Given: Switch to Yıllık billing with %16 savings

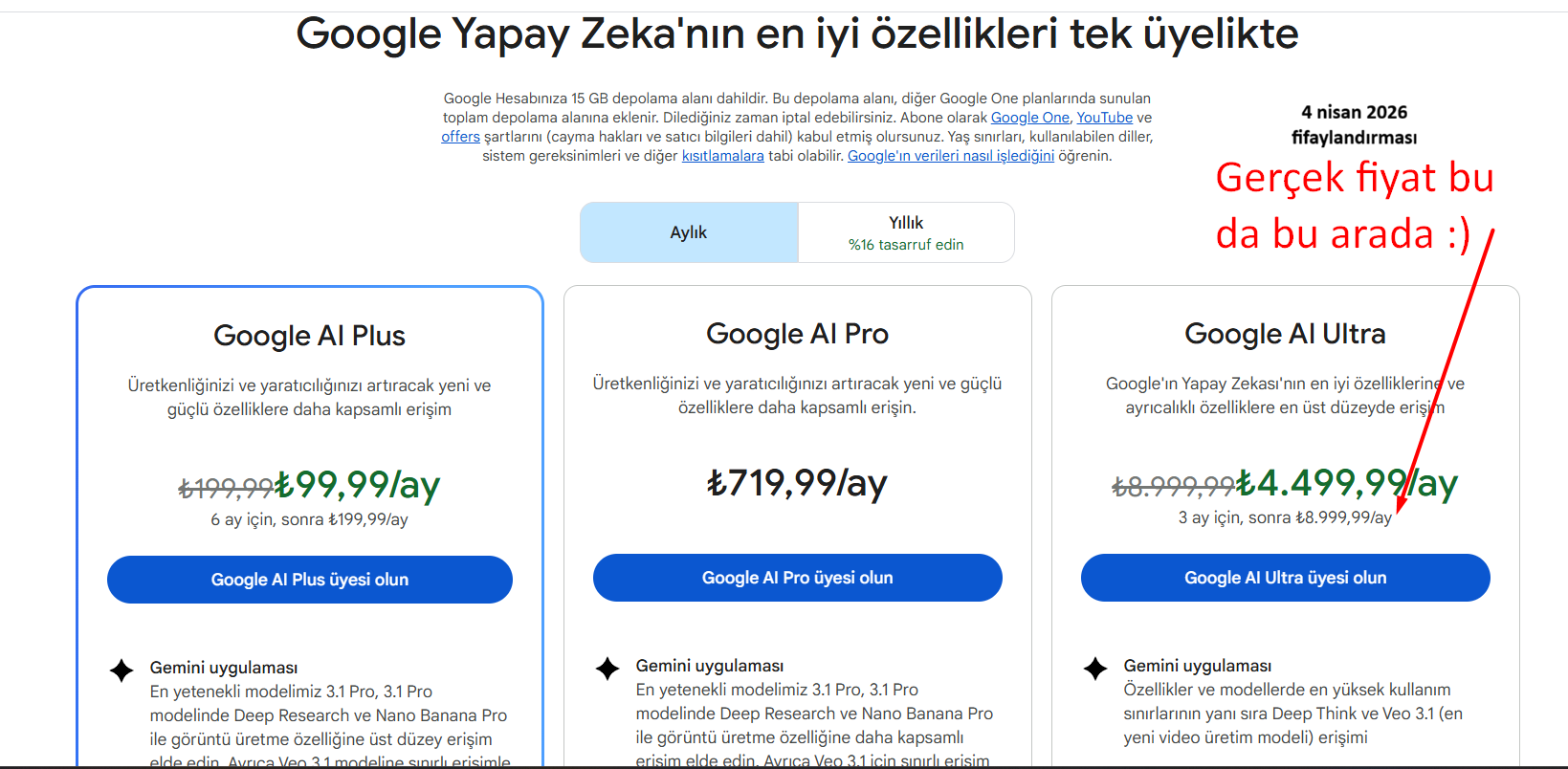Looking at the screenshot, I should (x=906, y=232).
